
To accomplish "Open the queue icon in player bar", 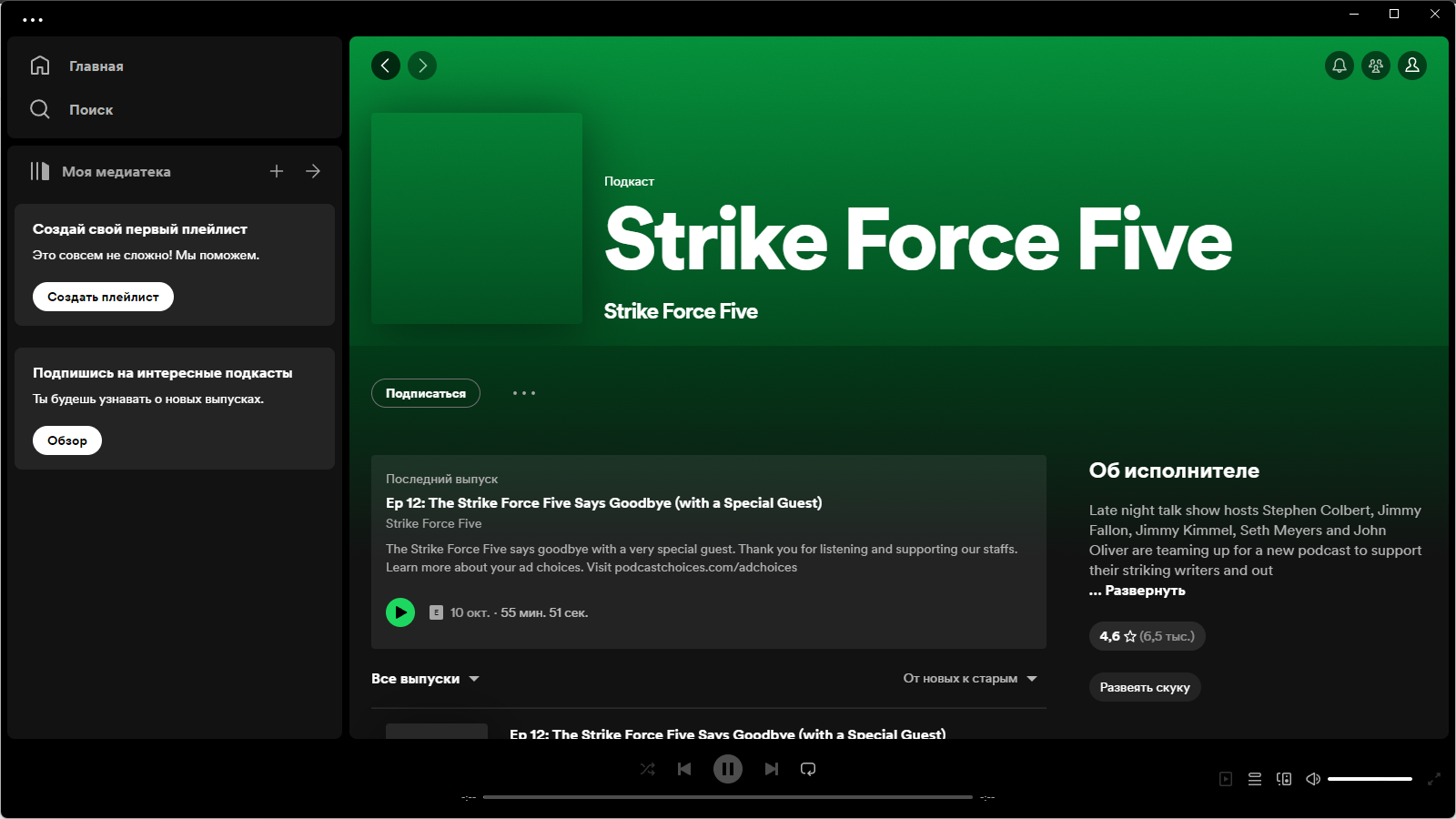I will tap(1255, 779).
